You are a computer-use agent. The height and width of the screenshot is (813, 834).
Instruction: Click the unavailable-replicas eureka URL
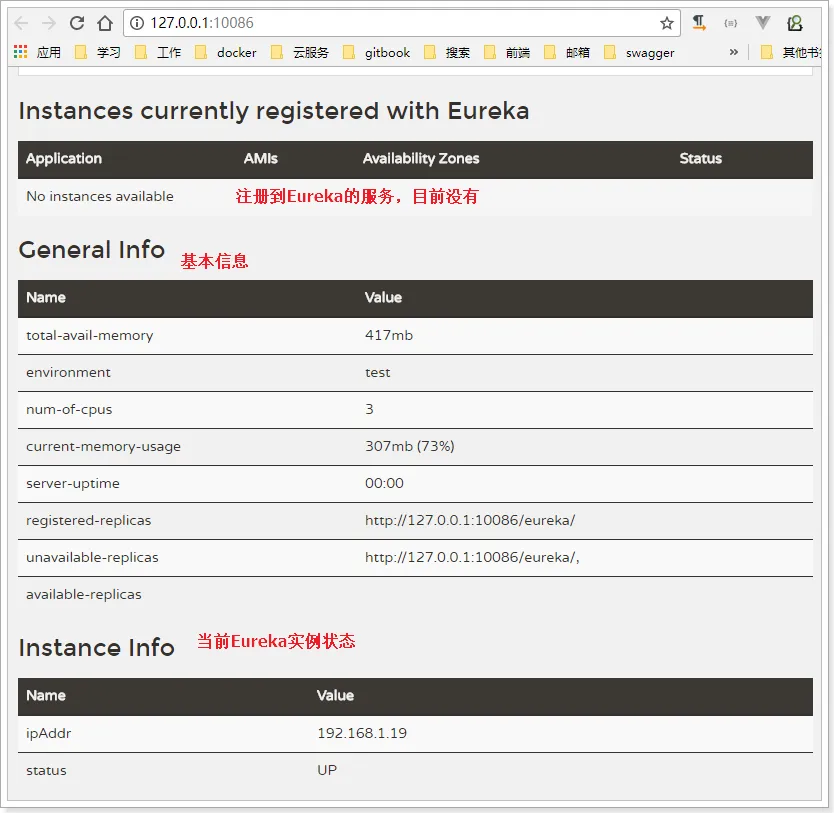tap(472, 557)
